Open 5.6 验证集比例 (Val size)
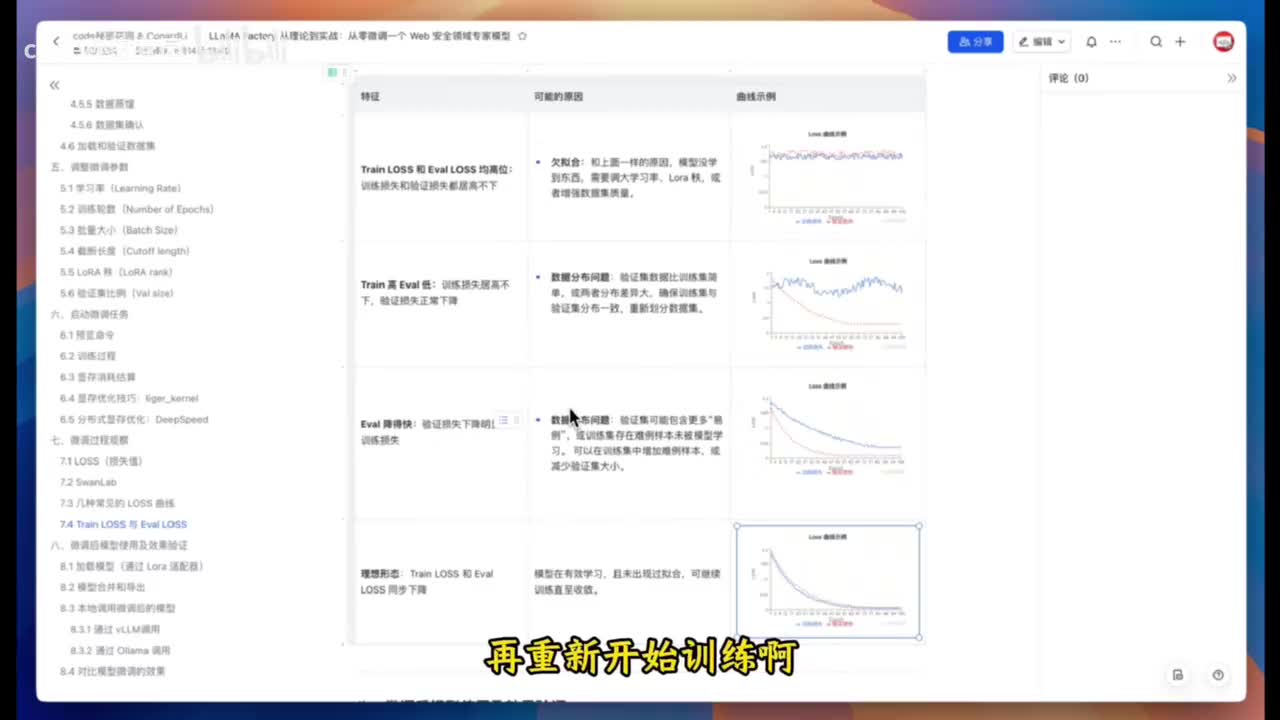Viewport: 1280px width, 720px height. (116, 293)
